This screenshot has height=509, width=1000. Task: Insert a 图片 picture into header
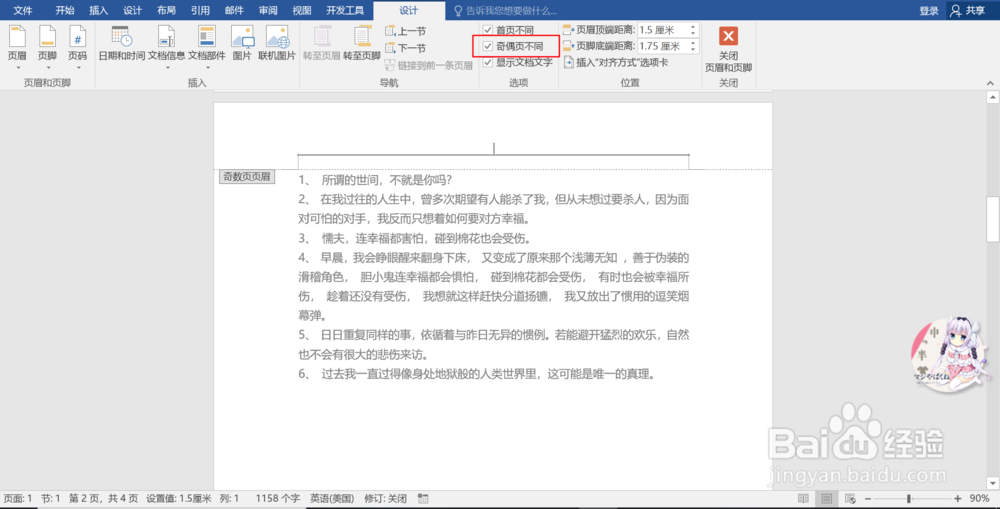point(242,43)
